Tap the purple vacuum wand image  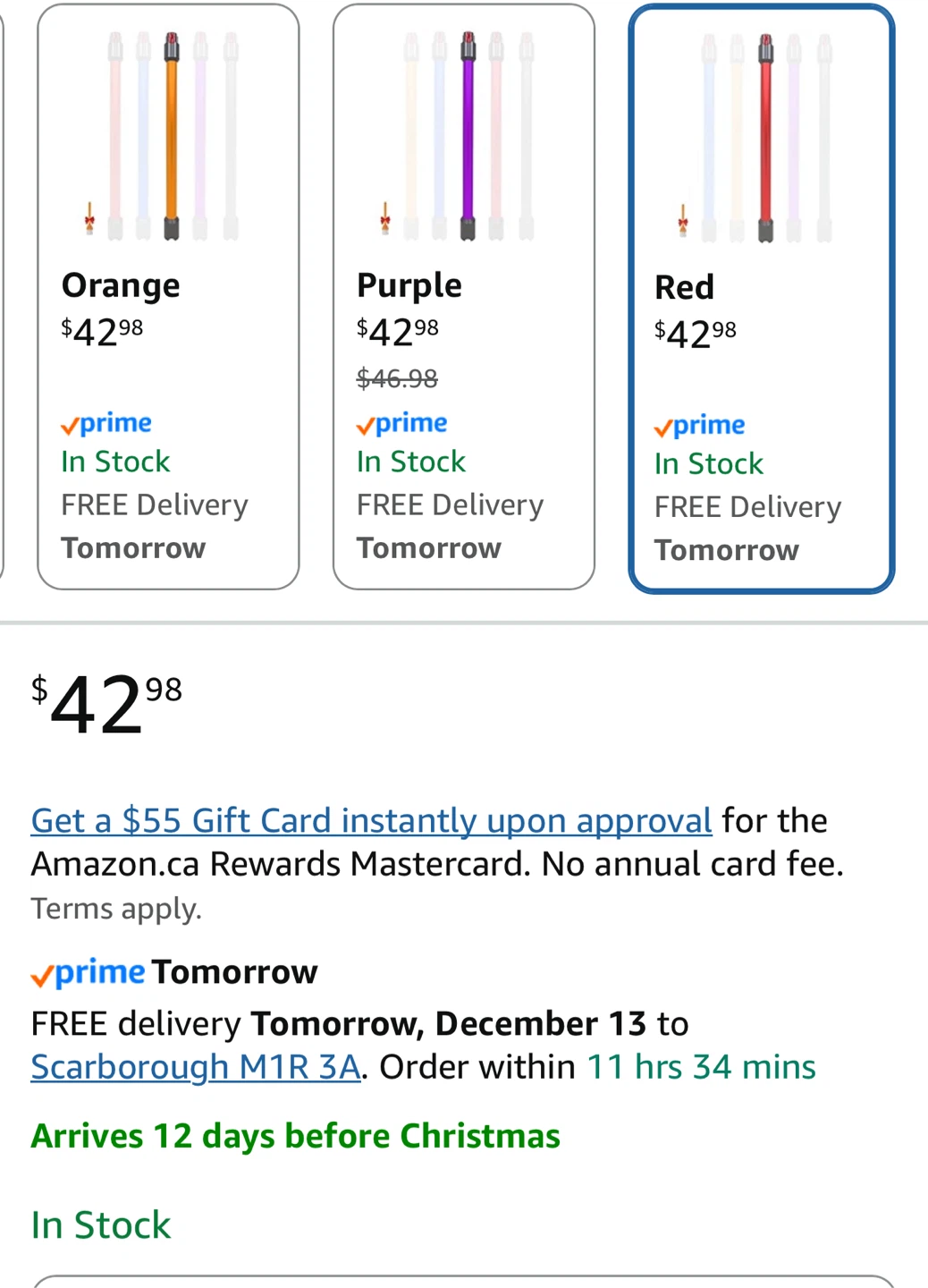[x=468, y=134]
